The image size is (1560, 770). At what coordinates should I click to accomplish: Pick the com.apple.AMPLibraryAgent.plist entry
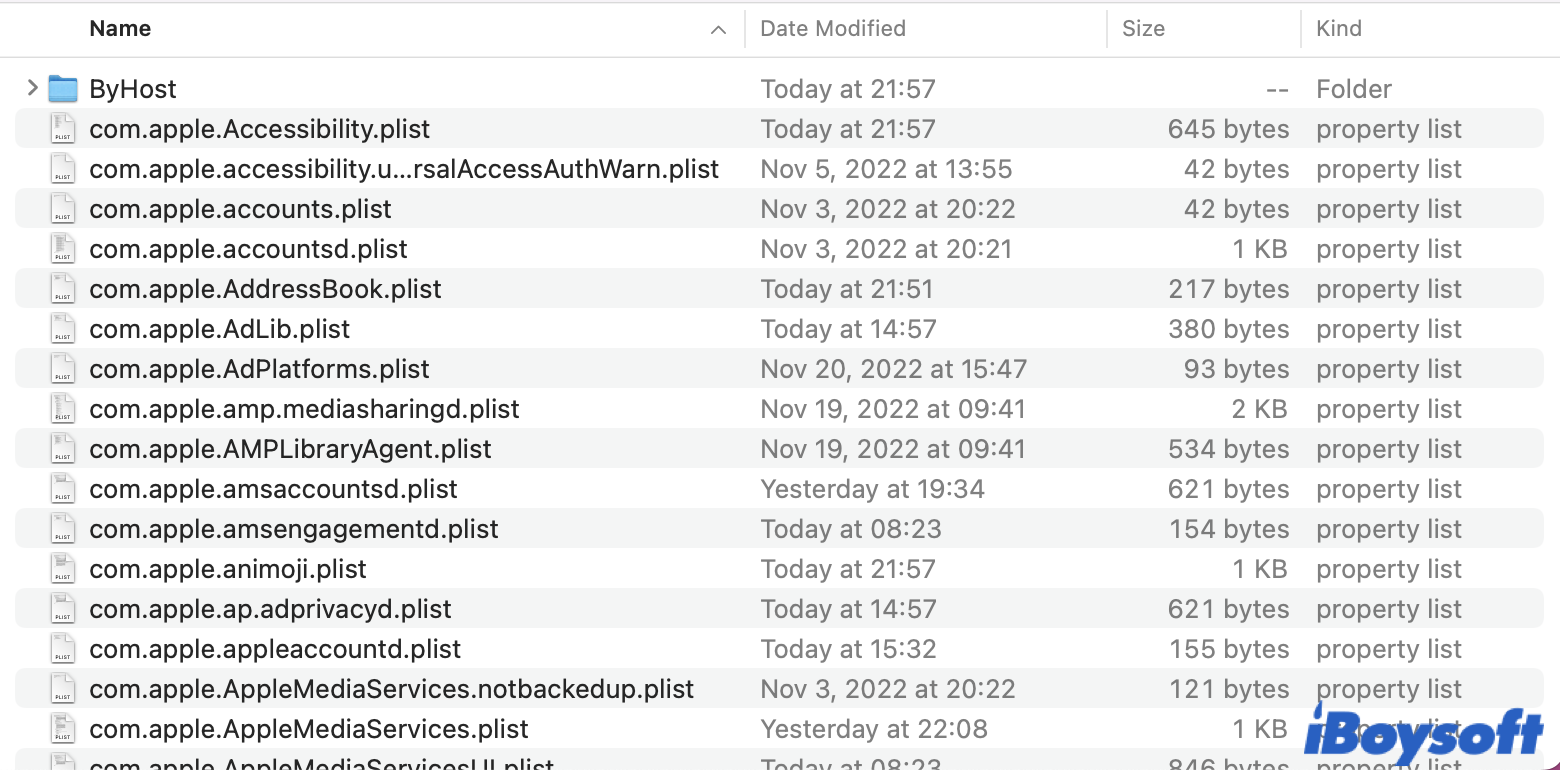coord(290,449)
